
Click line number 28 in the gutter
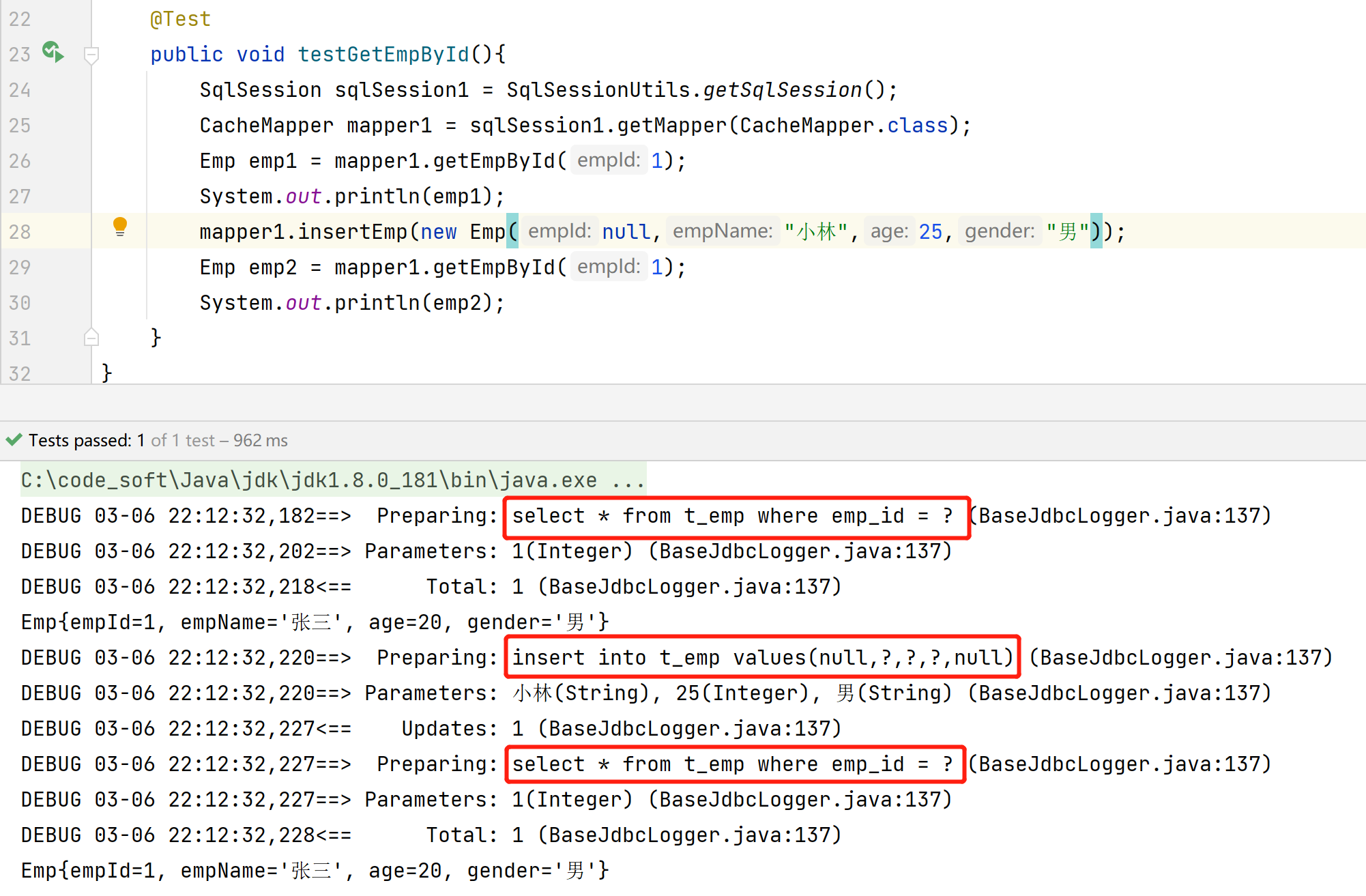20,232
